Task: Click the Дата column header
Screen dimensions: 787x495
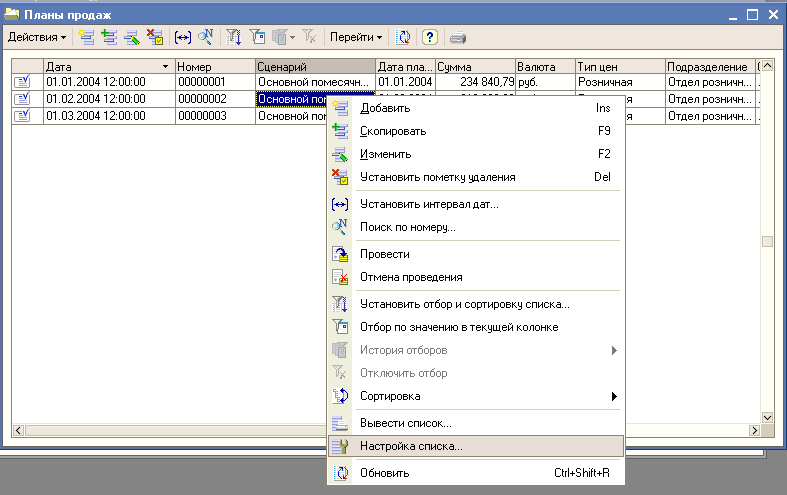Action: pyautogui.click(x=100, y=66)
